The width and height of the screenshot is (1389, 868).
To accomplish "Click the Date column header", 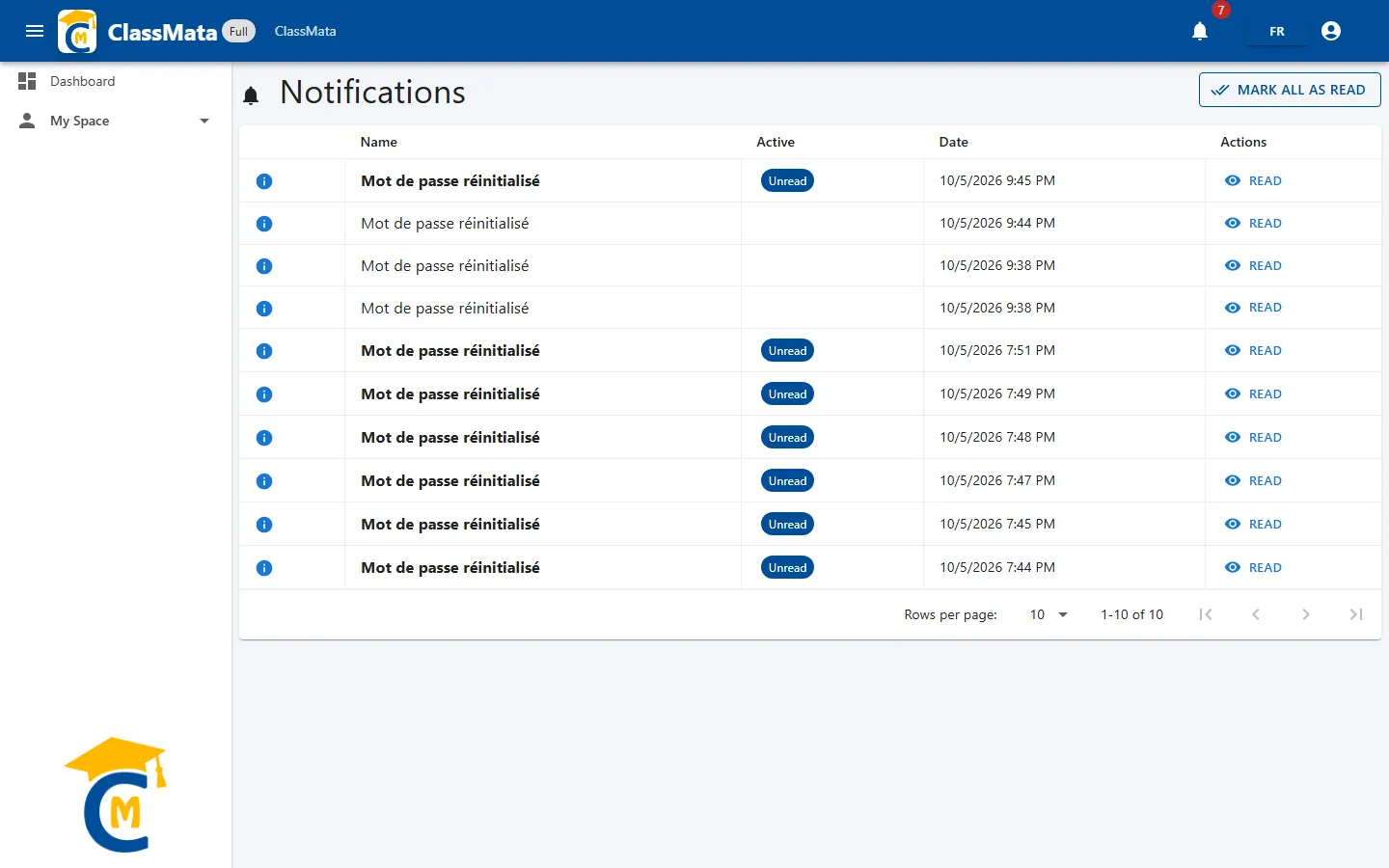I will [x=953, y=142].
